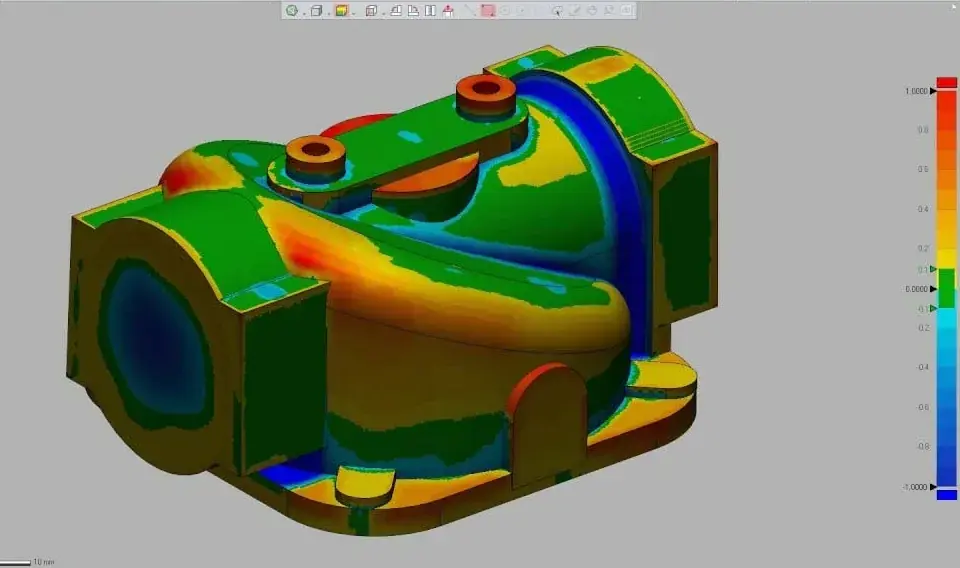Click the green 0.1 tolerance arrow on legend
This screenshot has height=568, width=960.
[933, 269]
